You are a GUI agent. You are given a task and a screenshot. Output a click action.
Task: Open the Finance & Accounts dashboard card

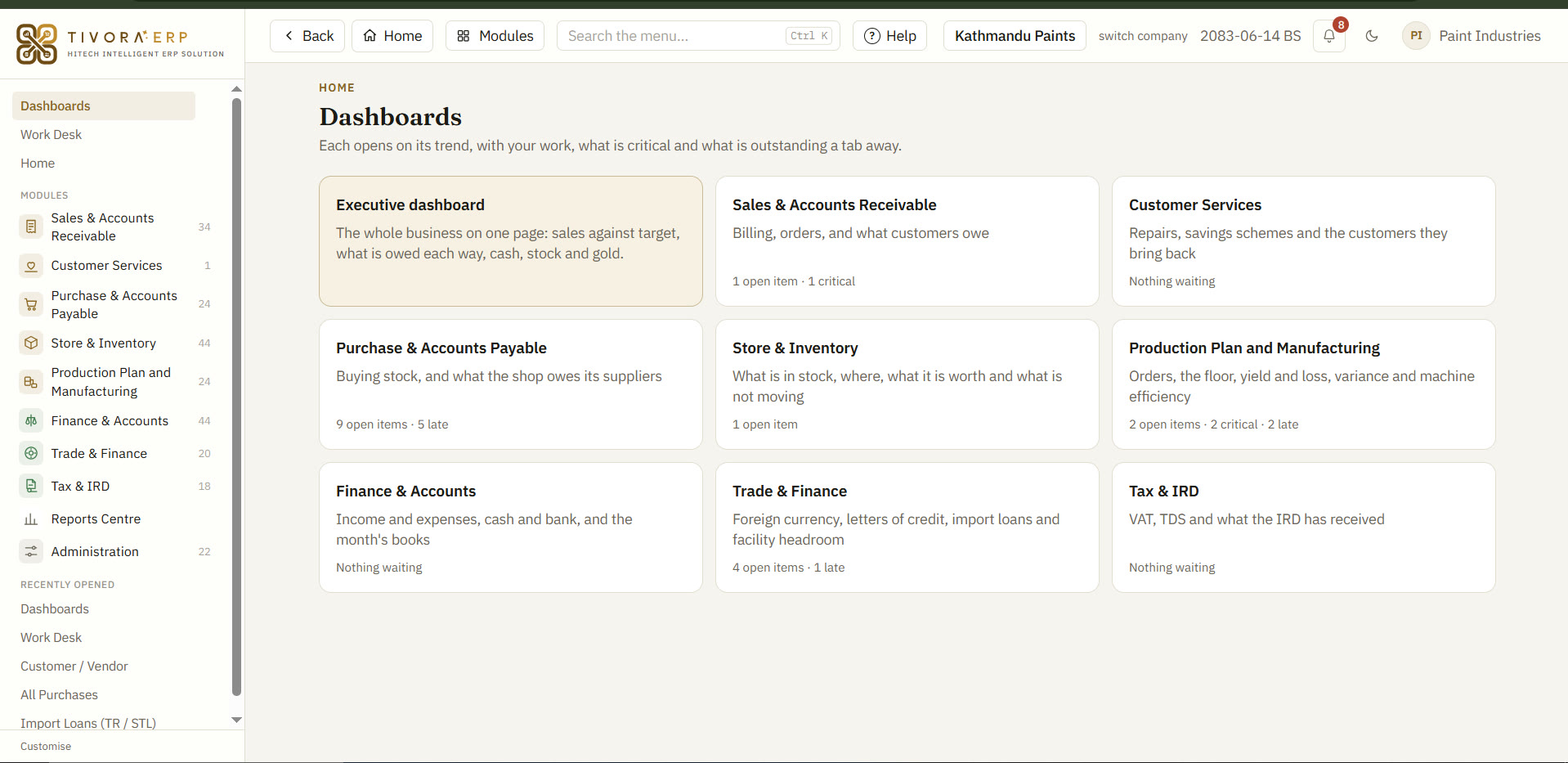(511, 527)
